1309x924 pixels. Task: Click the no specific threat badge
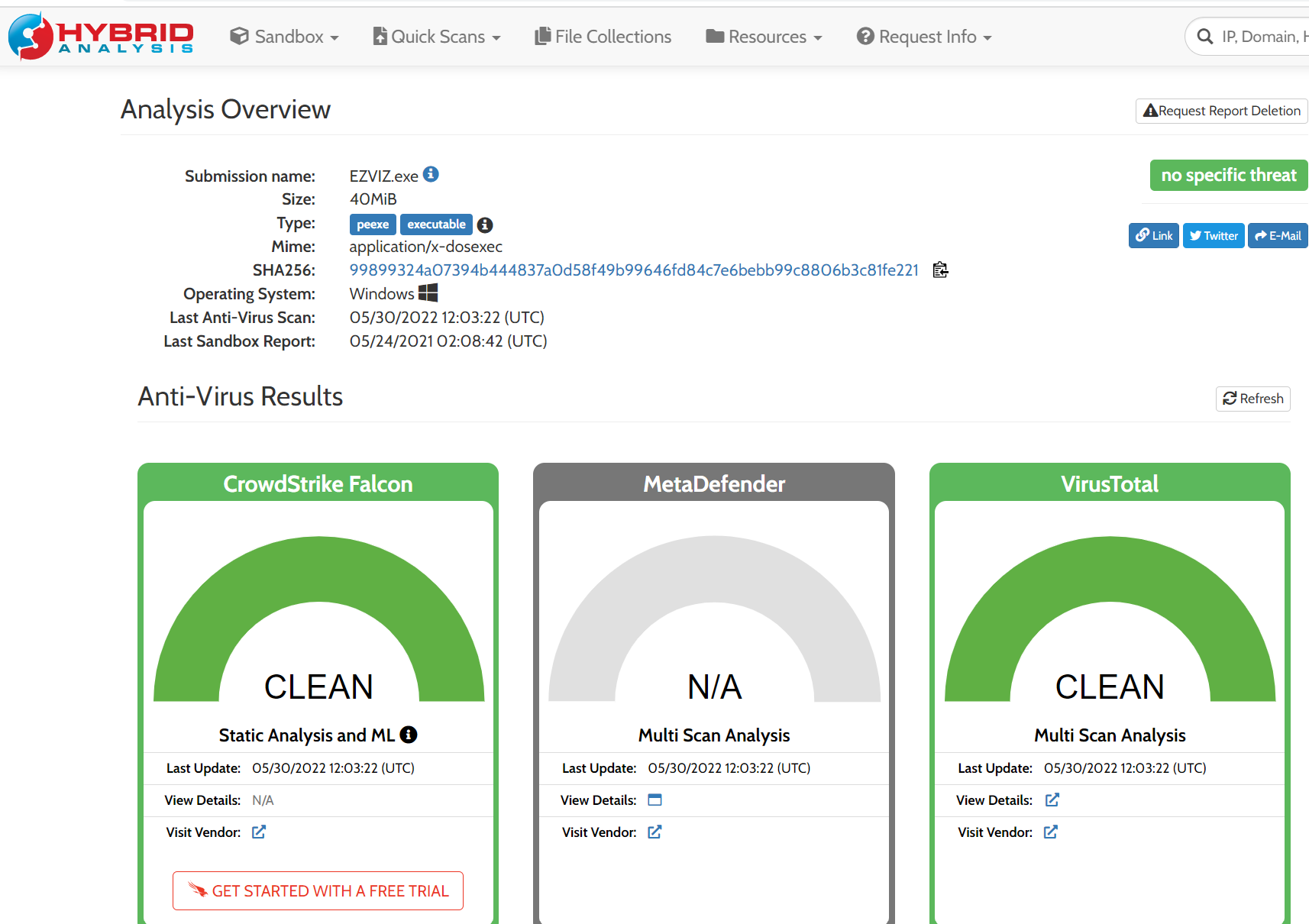click(x=1229, y=175)
